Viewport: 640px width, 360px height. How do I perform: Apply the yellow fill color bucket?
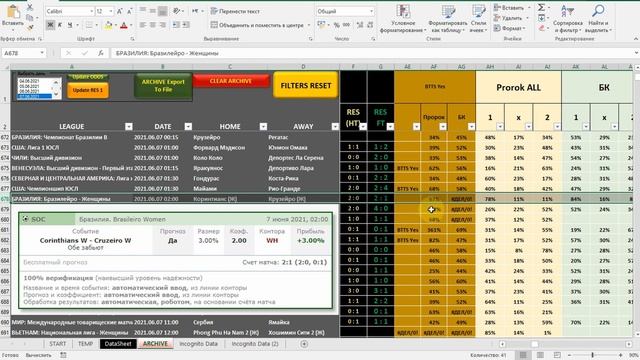108,26
